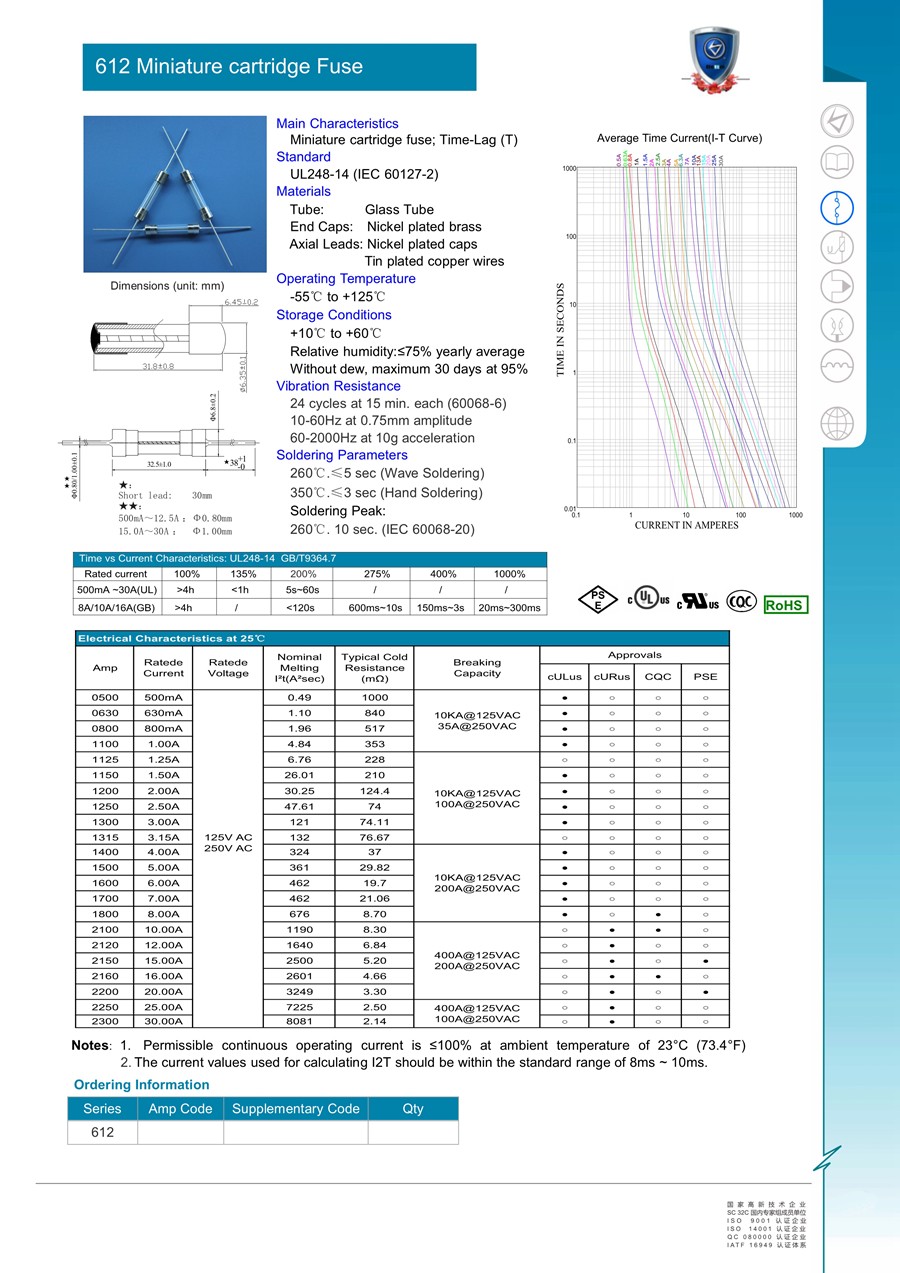
Task: Select the '8A/10A/16A(GB)' row label
Action: click(116, 607)
